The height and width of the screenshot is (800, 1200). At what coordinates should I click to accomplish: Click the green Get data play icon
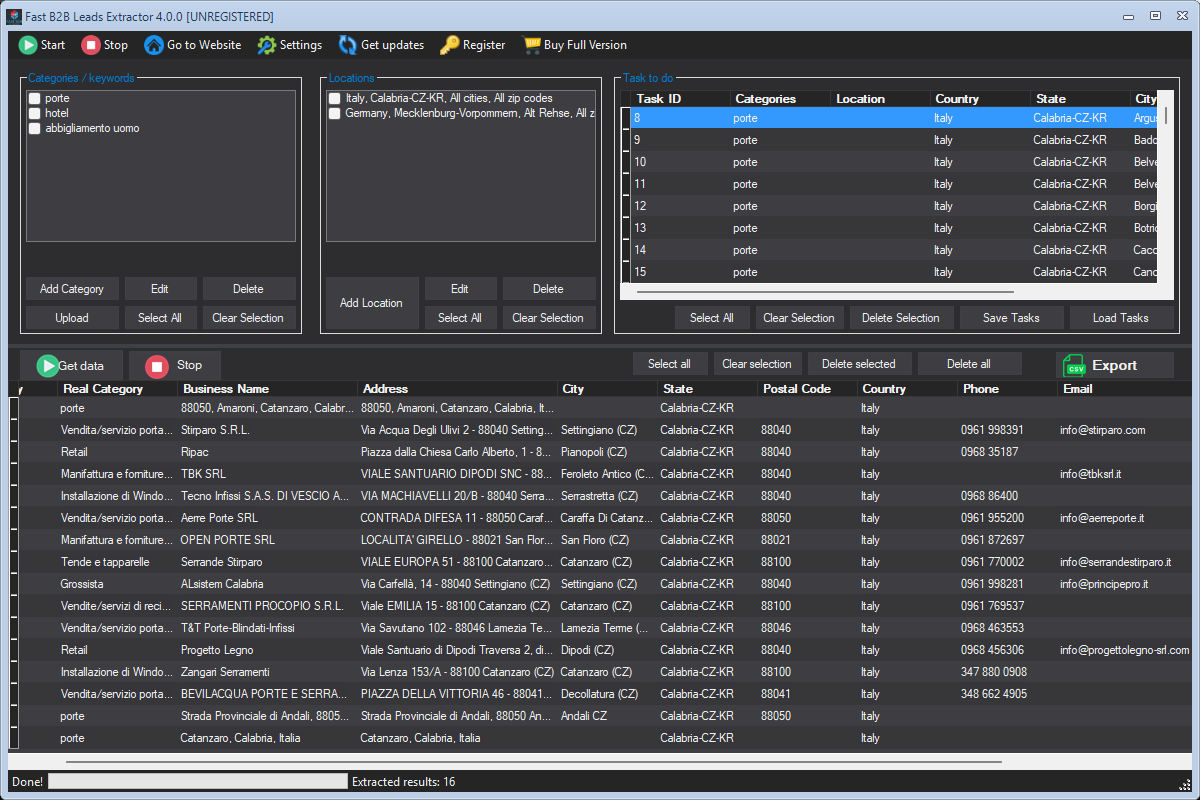pyautogui.click(x=47, y=366)
